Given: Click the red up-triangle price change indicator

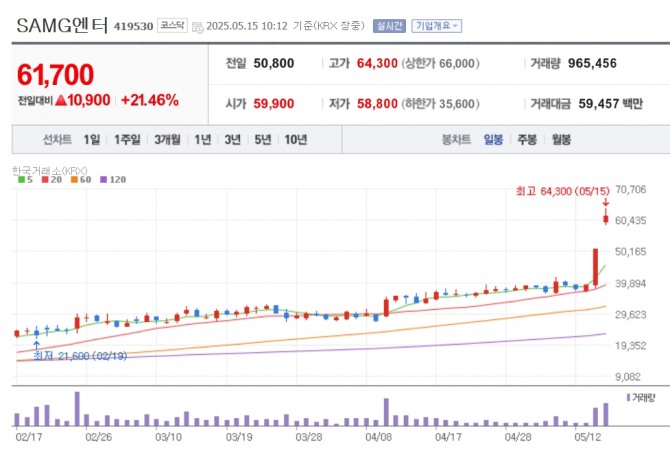Looking at the screenshot, I should (x=61, y=100).
